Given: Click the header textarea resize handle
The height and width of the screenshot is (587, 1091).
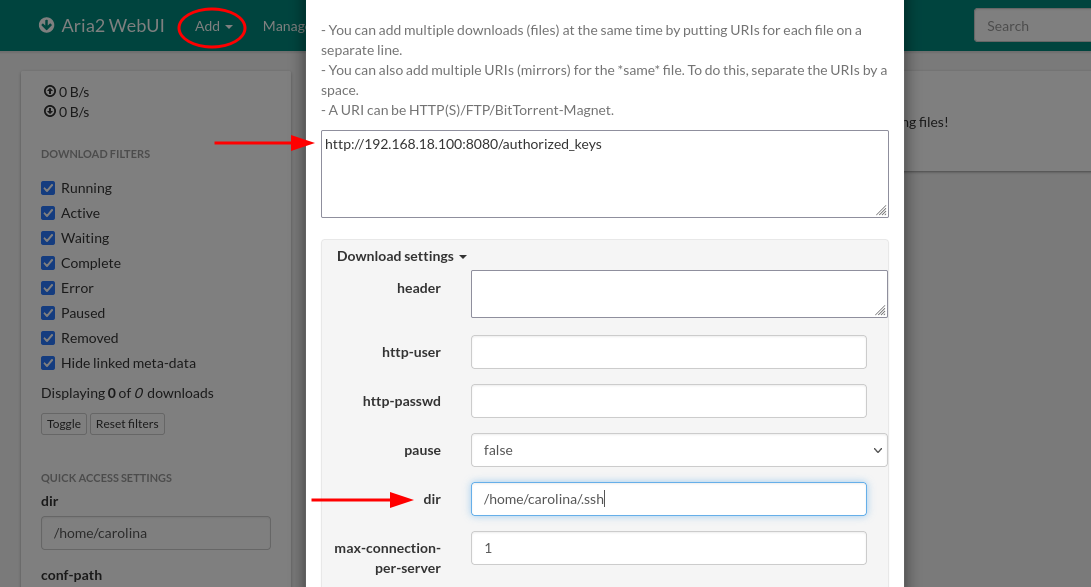Looking at the screenshot, I should (880, 310).
